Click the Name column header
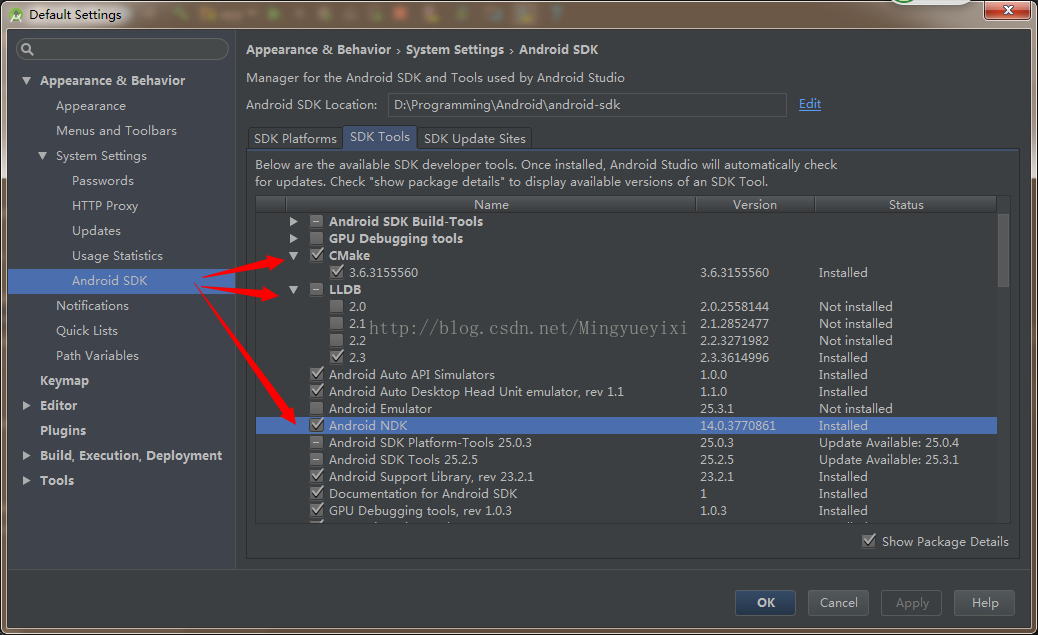The image size is (1038, 635). [x=491, y=205]
